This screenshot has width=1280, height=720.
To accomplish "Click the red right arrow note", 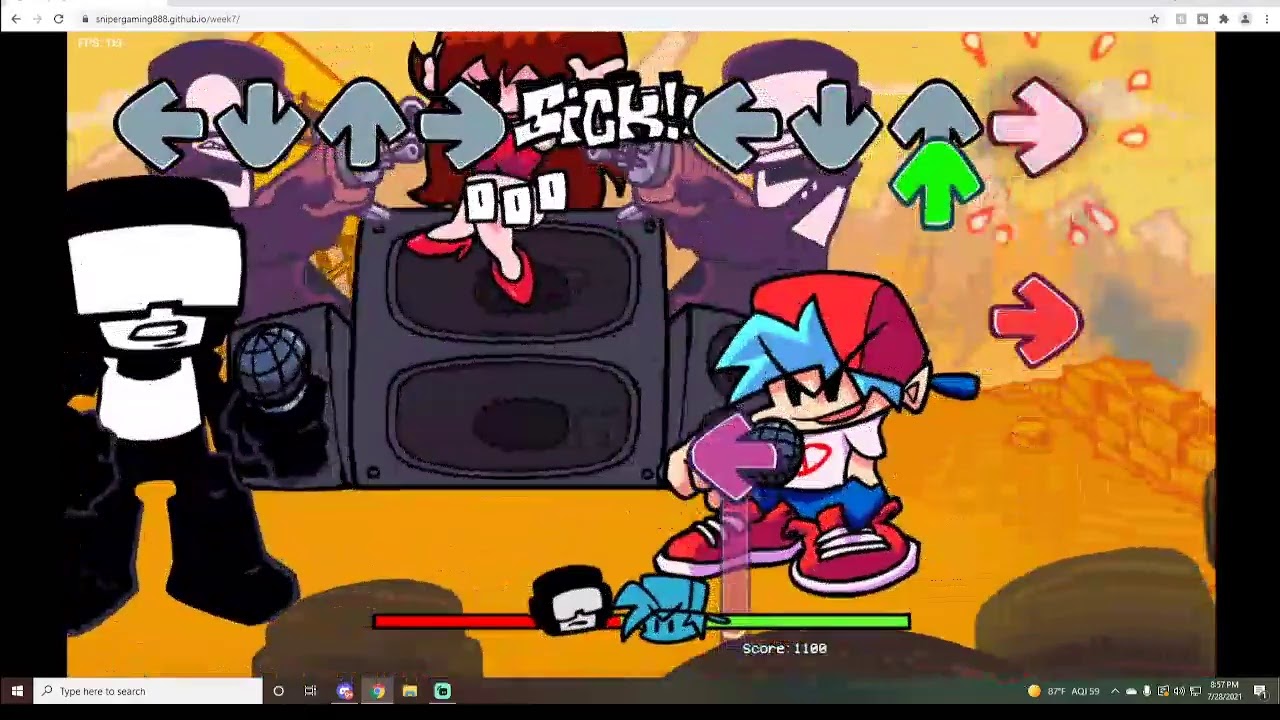I will pyautogui.click(x=1036, y=321).
